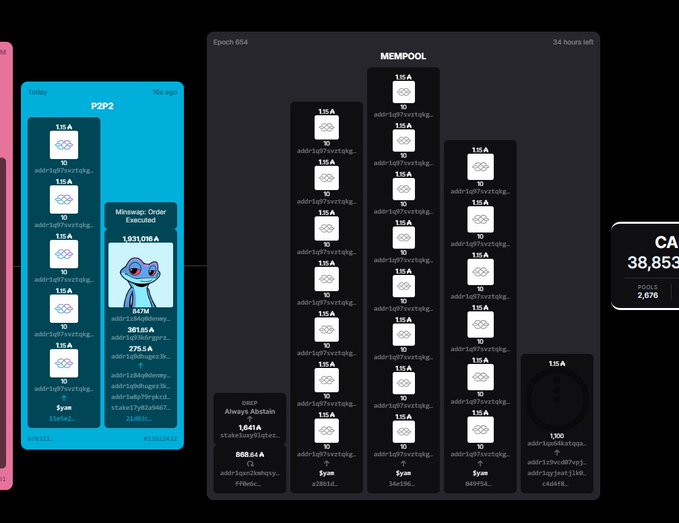Image resolution: width=679 pixels, height=523 pixels.
Task: Click the $yam handle in P2P2 block
Action: coord(64,408)
